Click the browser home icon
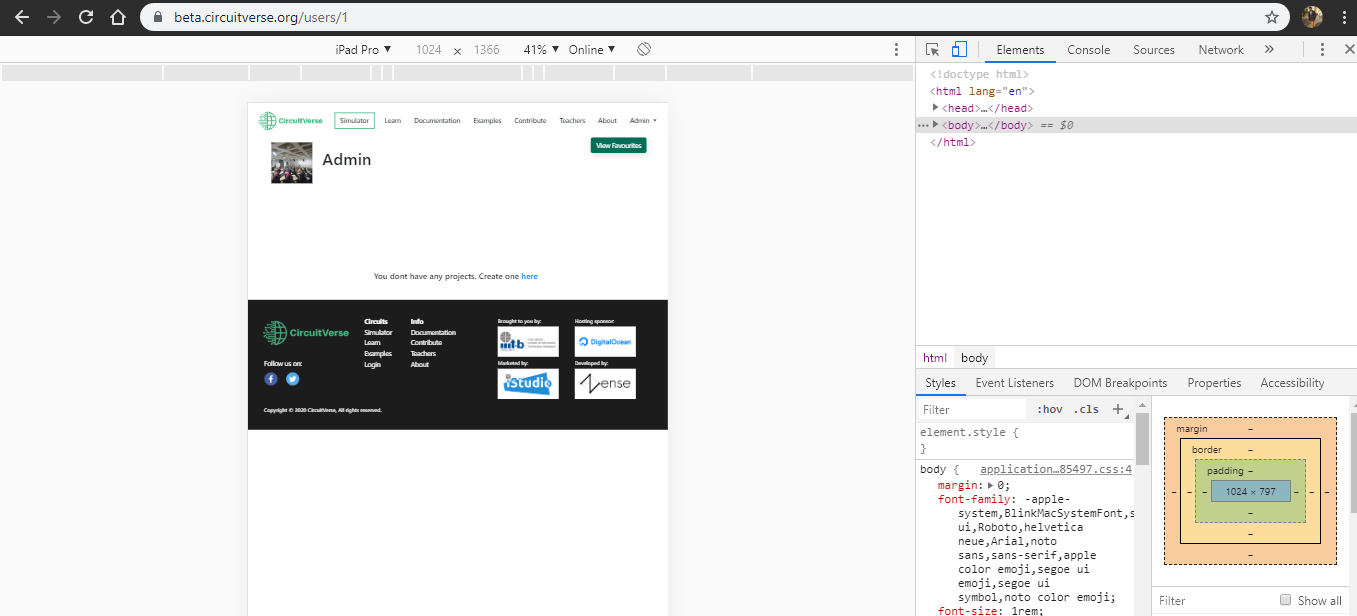Screen dimensions: 1357x616 point(118,17)
